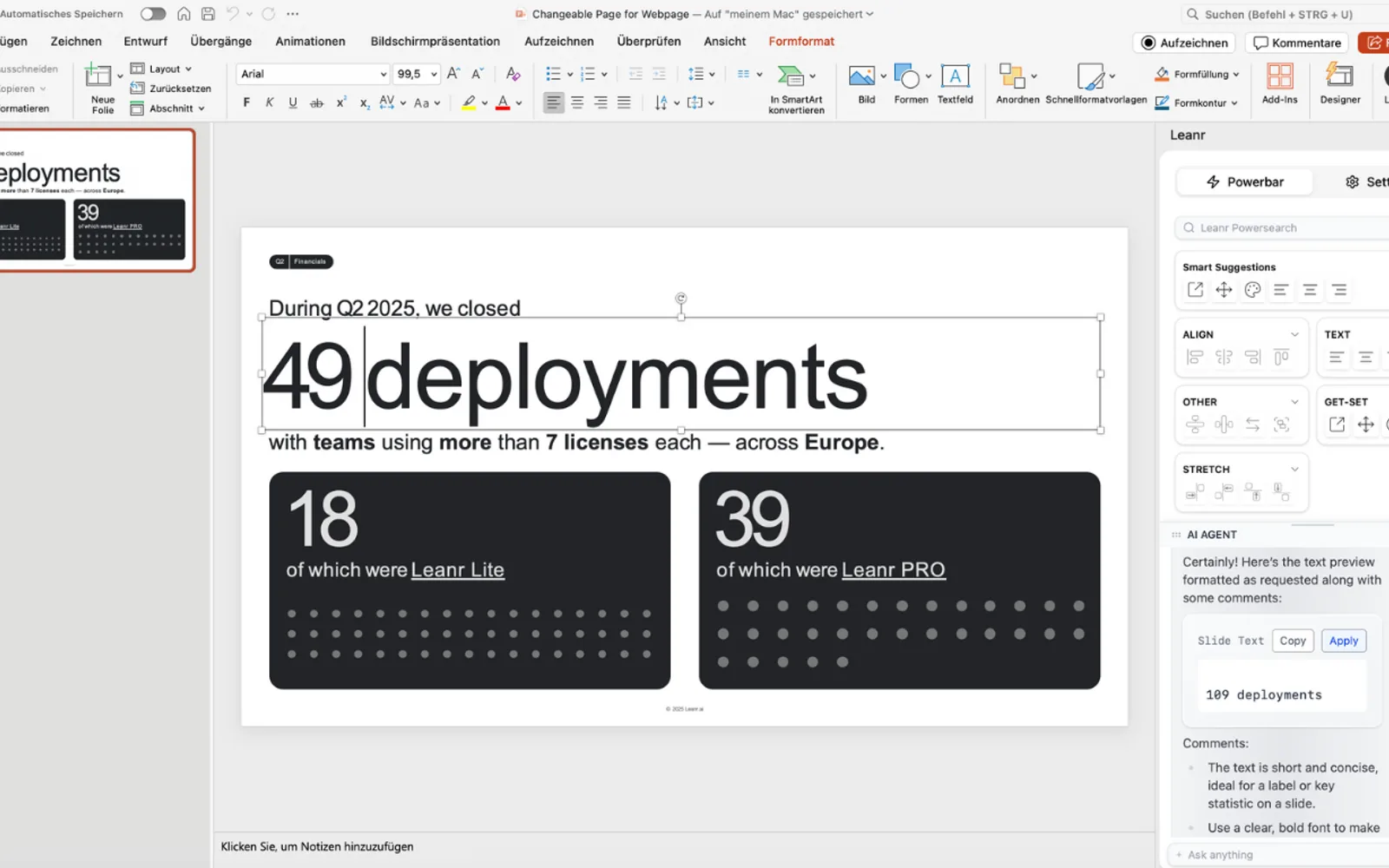Click In SmartArt konvertieren
This screenshot has width=1389, height=868.
(x=796, y=89)
